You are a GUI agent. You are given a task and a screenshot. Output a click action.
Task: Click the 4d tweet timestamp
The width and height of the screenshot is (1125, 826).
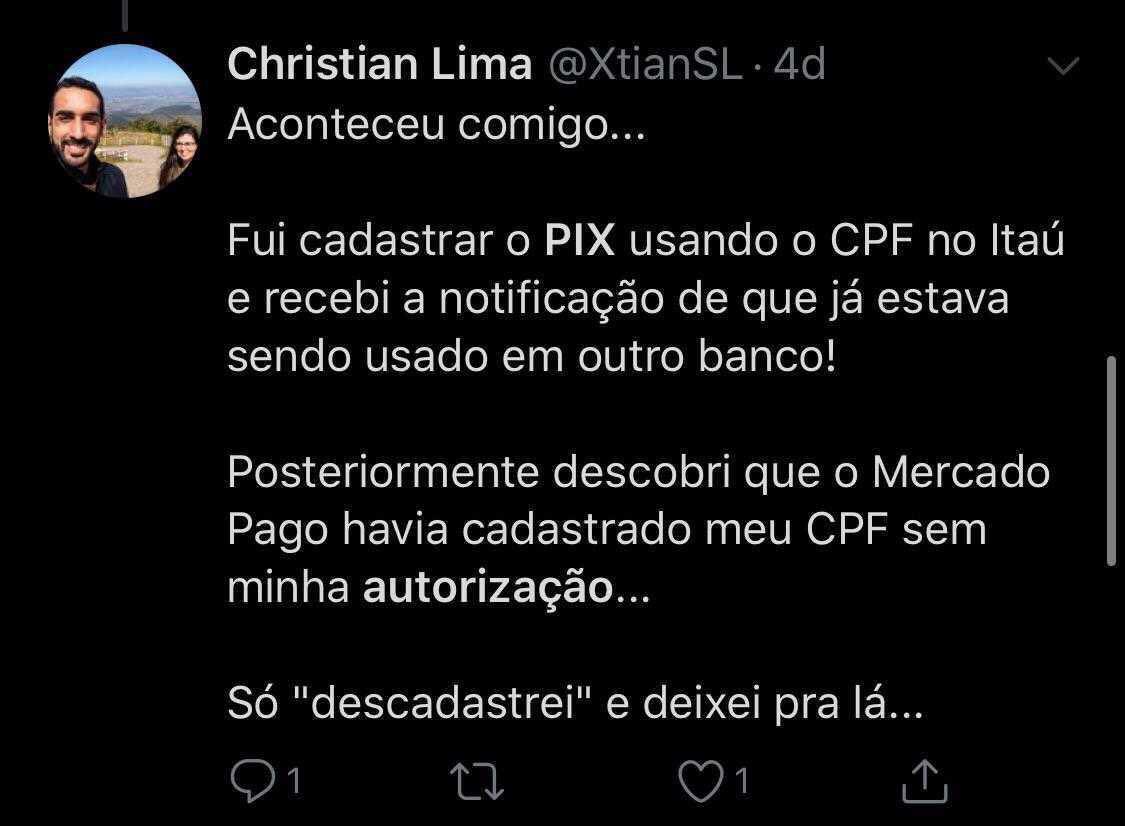pos(800,65)
